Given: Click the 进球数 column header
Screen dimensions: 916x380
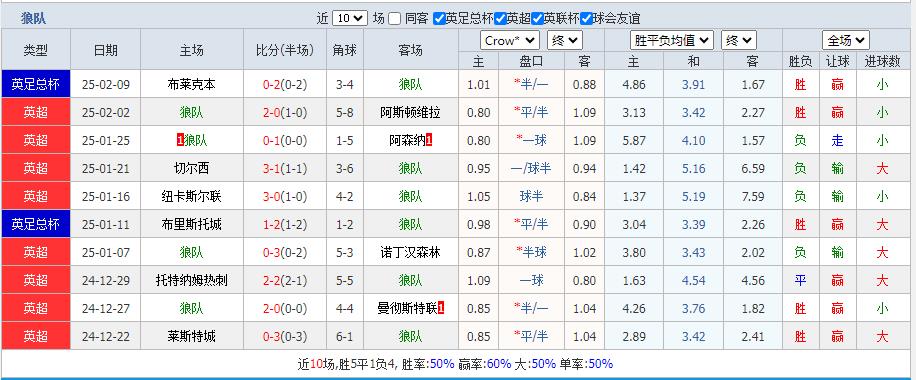Looking at the screenshot, I should pos(883,61).
